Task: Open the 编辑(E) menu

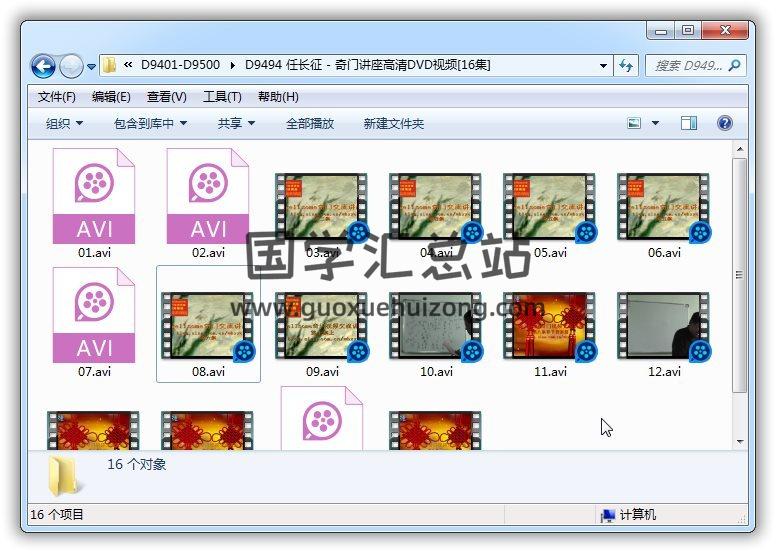Action: pos(111,97)
